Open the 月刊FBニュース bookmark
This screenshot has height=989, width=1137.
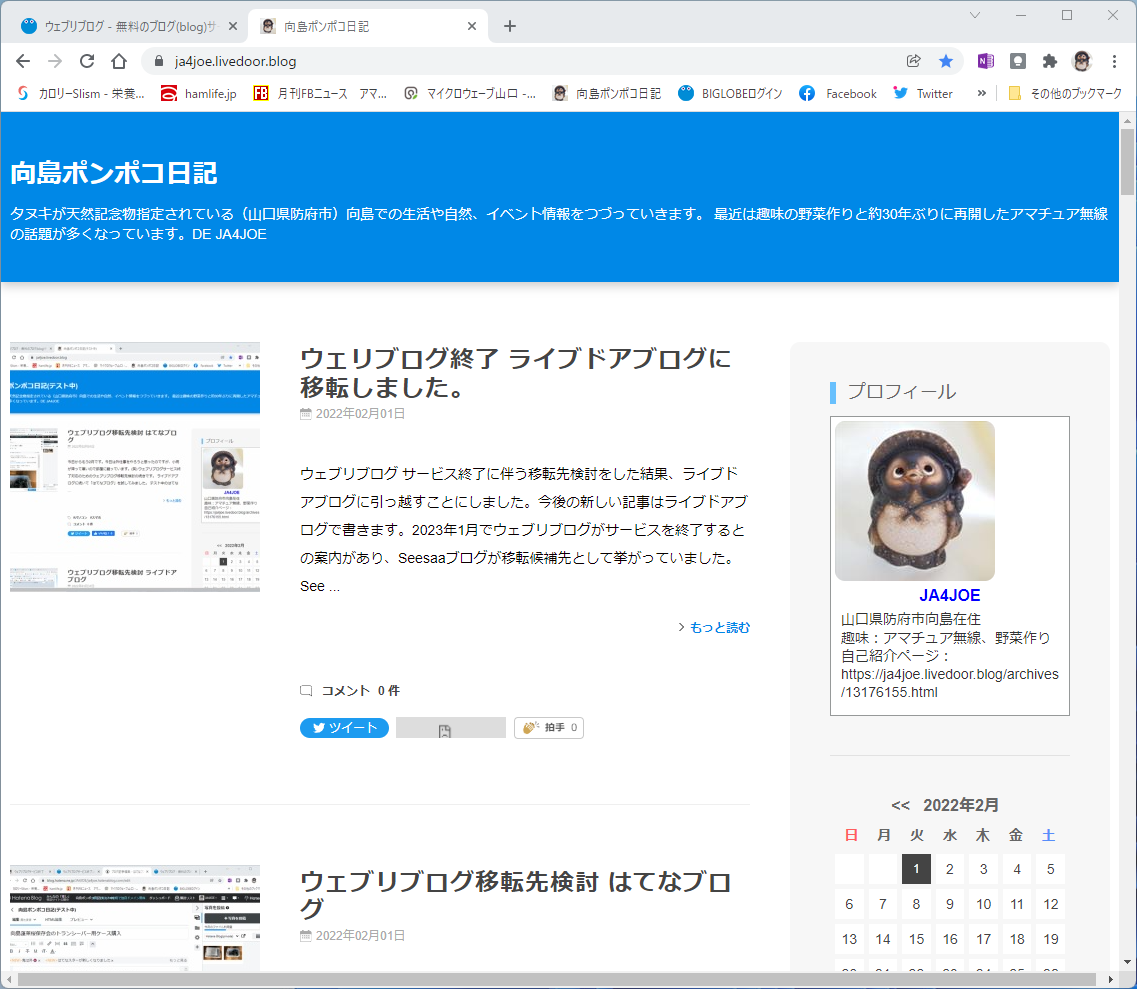click(320, 94)
